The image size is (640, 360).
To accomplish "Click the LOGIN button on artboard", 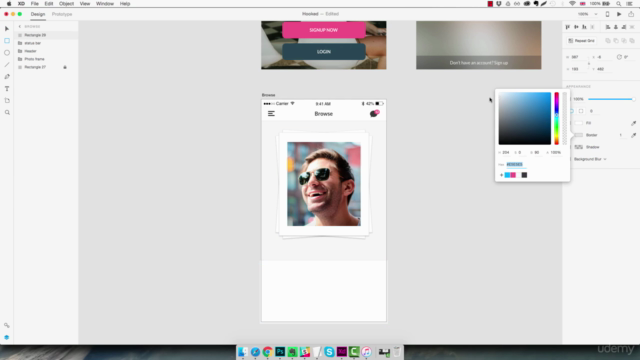I will [324, 52].
